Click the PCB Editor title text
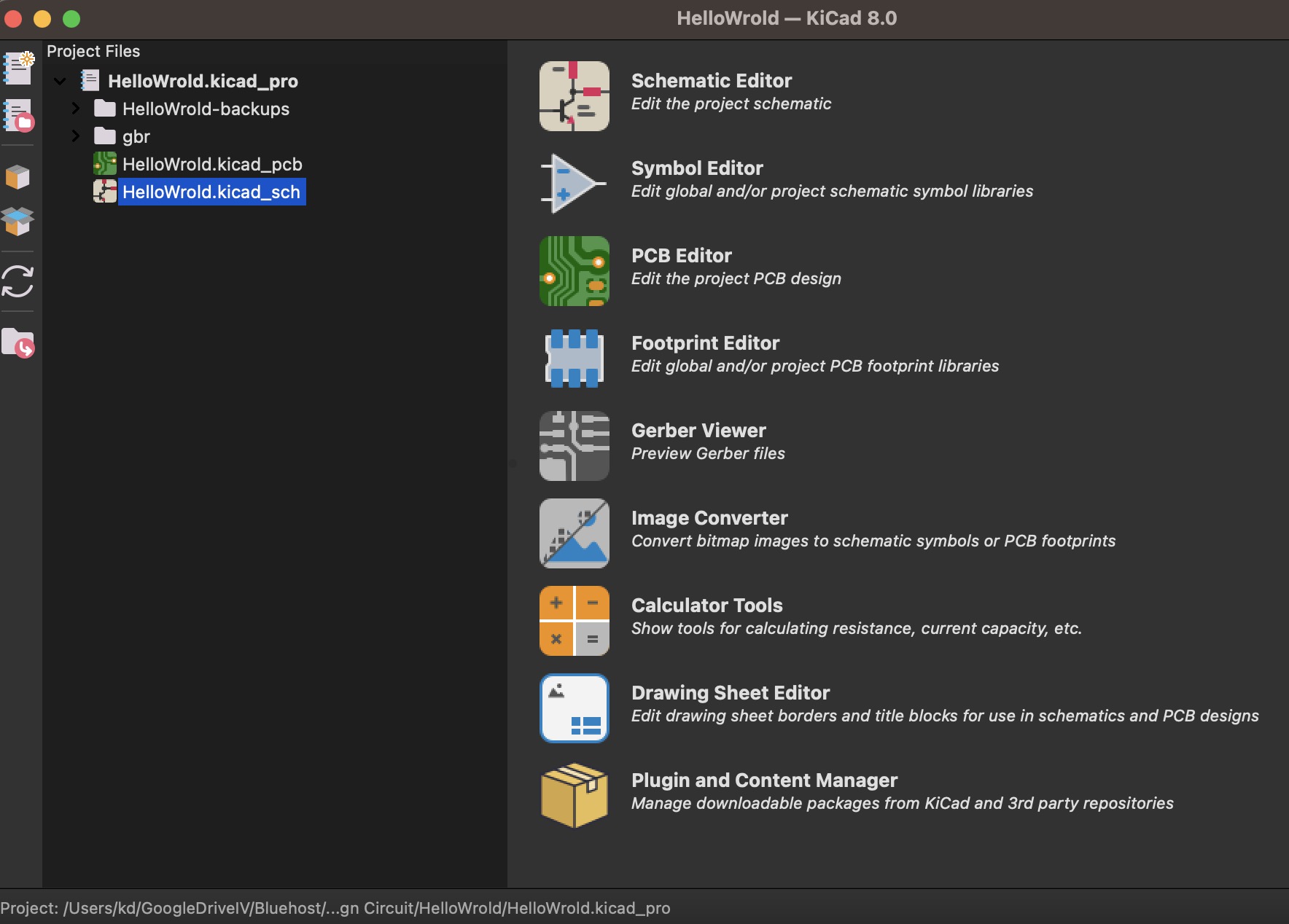The height and width of the screenshot is (924, 1289). [682, 255]
